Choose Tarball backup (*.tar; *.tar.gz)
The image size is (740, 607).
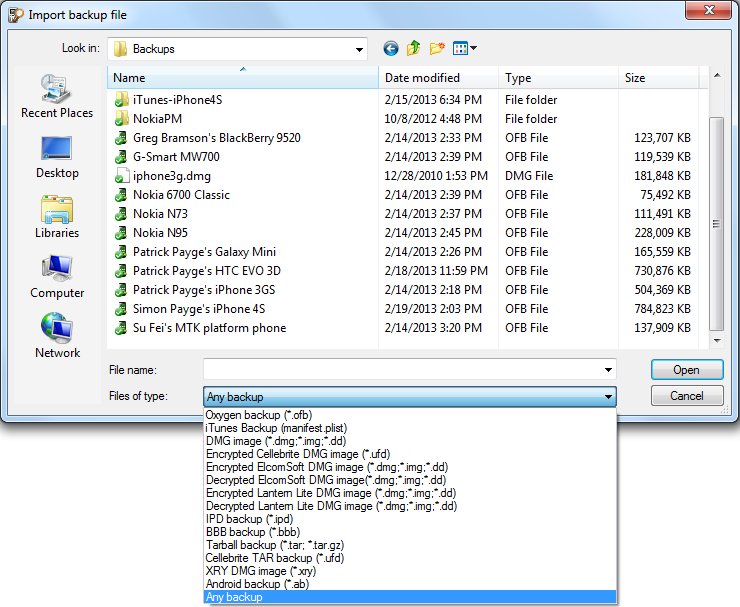coord(410,545)
